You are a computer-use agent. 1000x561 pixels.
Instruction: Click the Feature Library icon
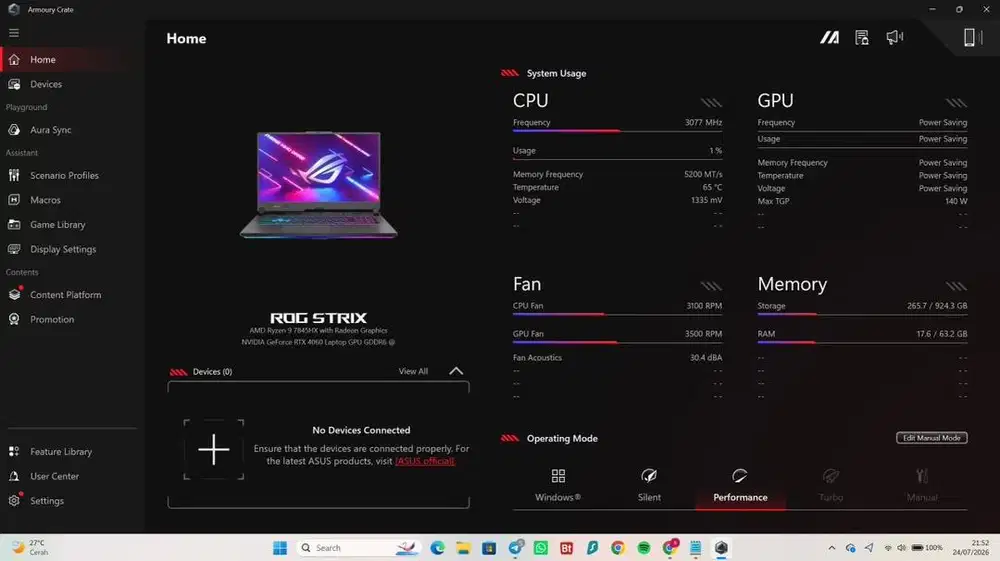click(14, 451)
